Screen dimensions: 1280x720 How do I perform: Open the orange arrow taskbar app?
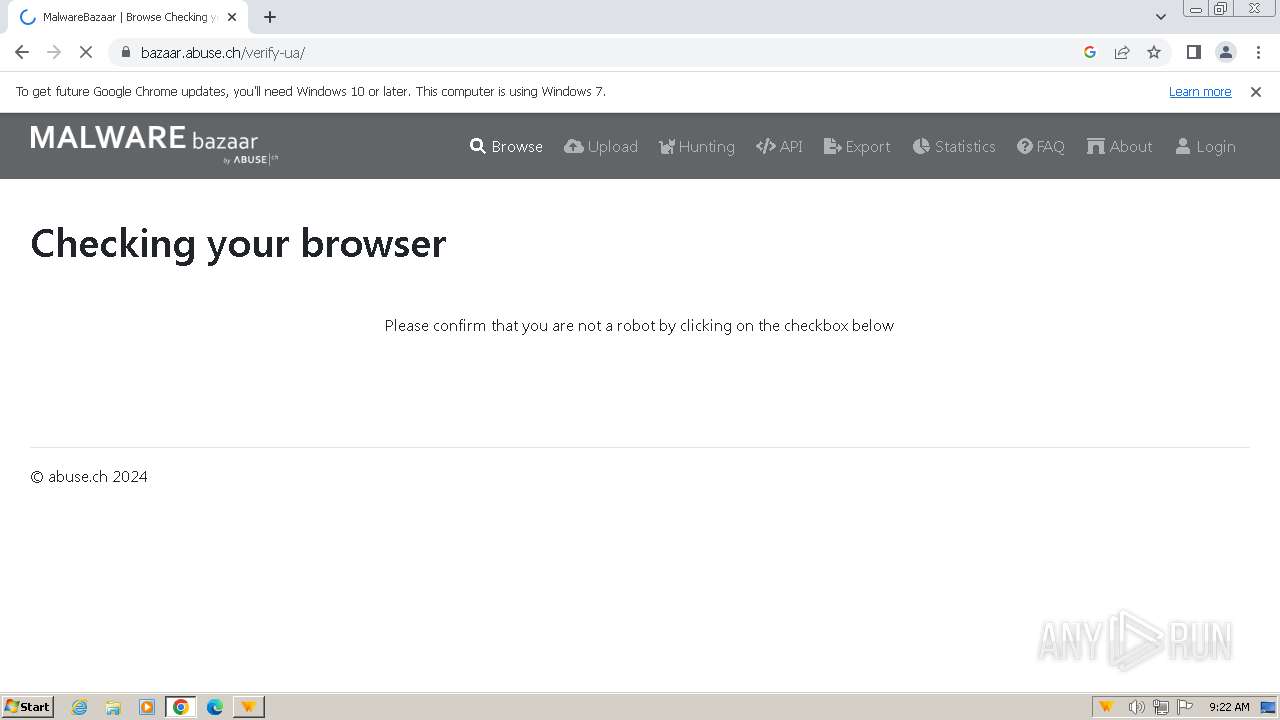pyautogui.click(x=248, y=707)
